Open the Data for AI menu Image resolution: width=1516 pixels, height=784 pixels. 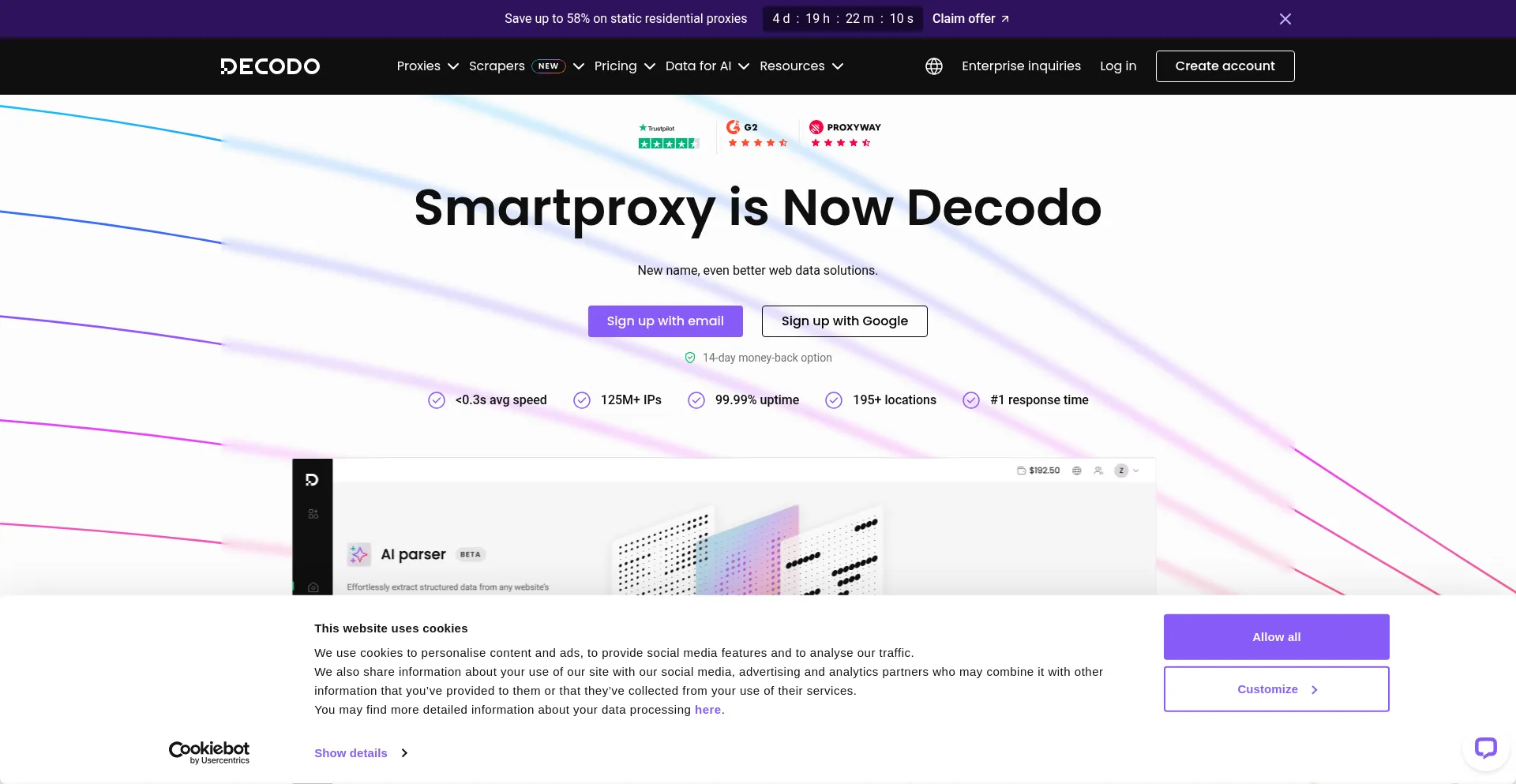[x=707, y=66]
